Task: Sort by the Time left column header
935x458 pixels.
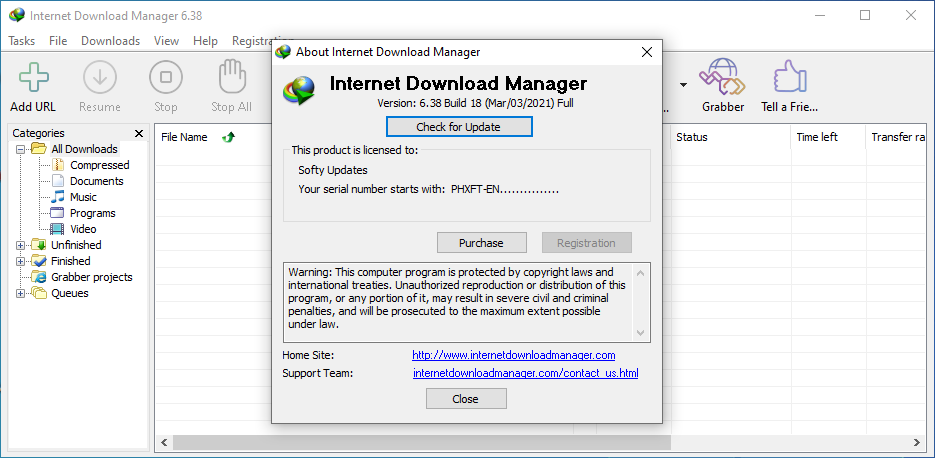Action: coord(817,137)
